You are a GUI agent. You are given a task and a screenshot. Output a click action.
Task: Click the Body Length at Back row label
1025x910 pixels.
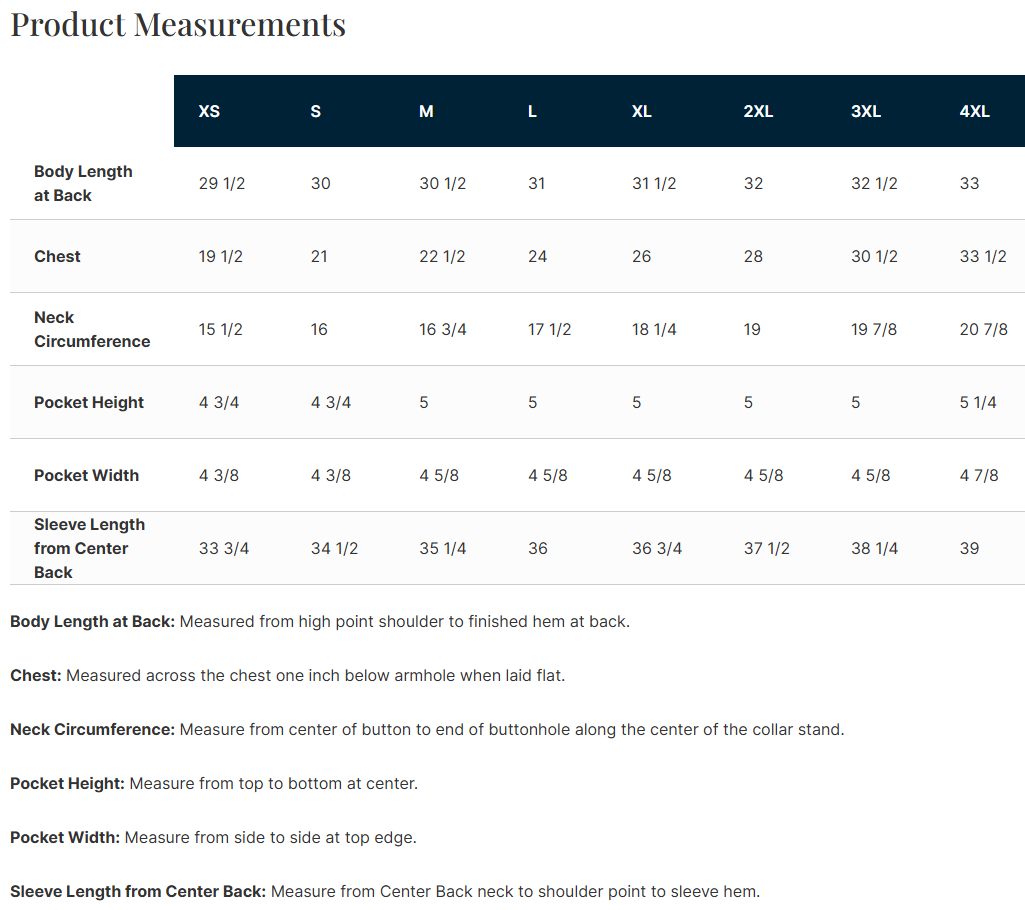pos(83,183)
